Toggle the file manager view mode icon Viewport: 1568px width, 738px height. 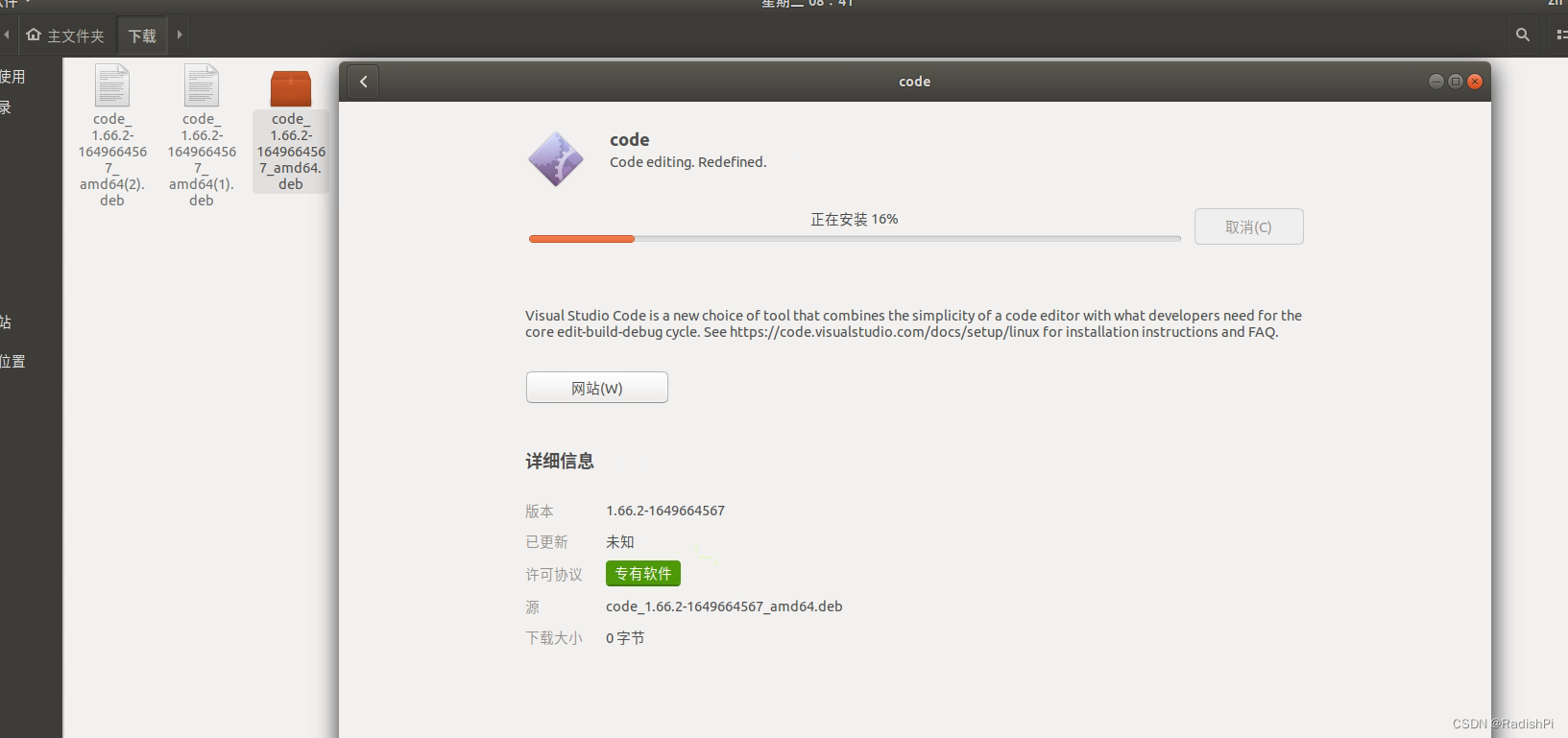1560,35
